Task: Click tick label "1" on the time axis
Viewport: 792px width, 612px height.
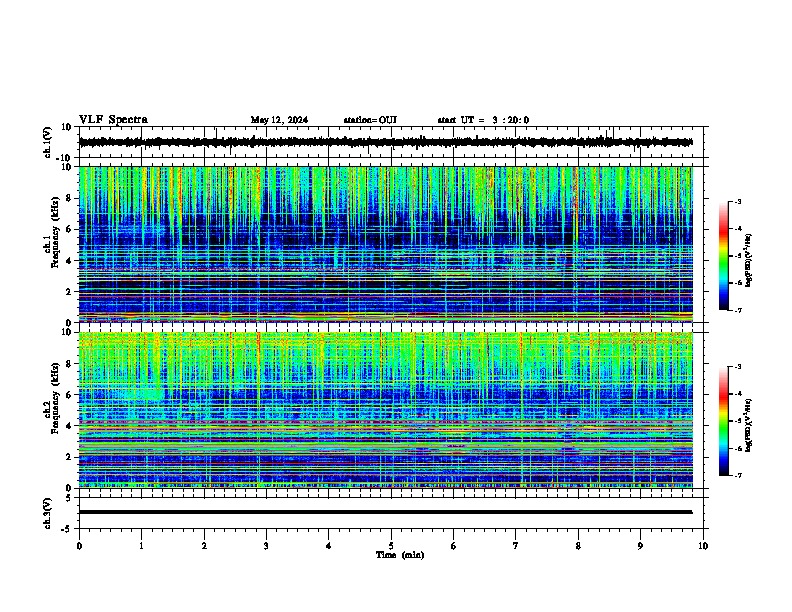Action: (141, 546)
